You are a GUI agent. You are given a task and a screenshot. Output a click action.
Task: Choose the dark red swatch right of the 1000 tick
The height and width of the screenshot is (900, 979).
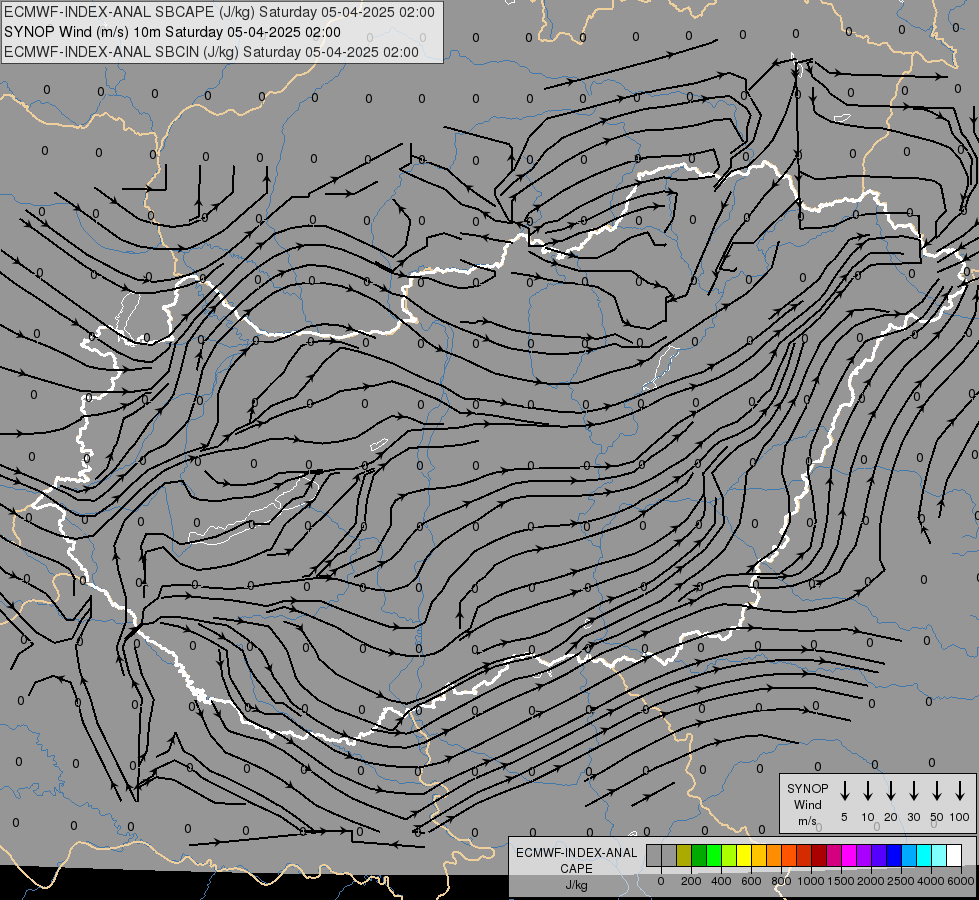[x=819, y=855]
